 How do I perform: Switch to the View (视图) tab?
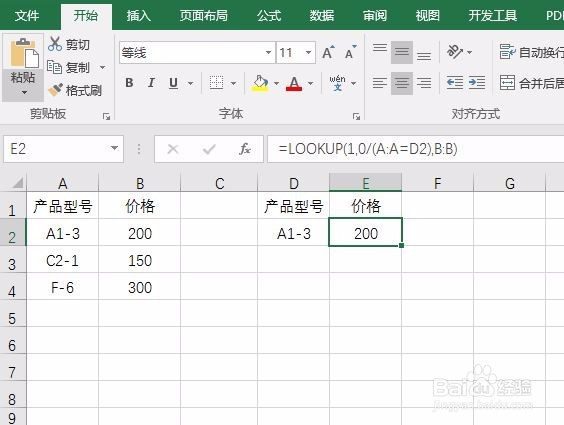(428, 15)
